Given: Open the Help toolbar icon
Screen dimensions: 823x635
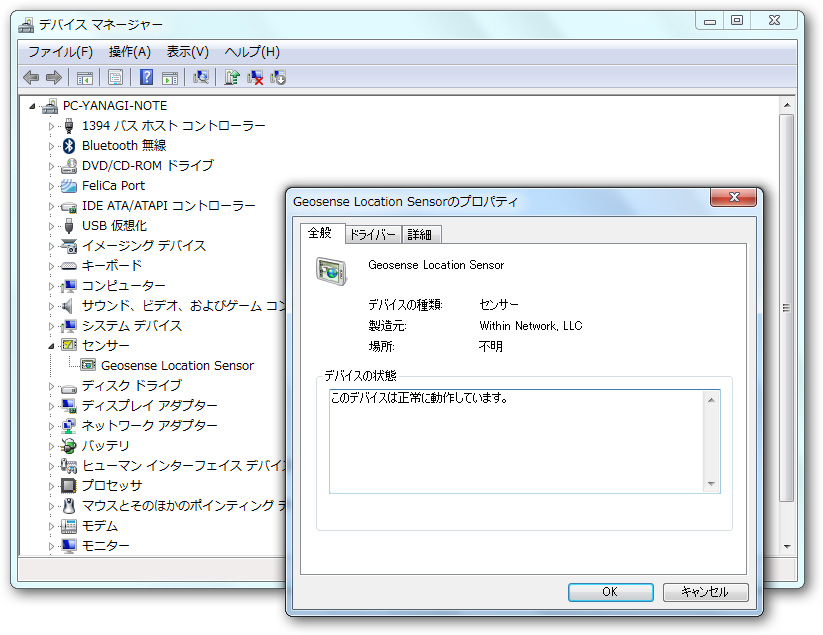Looking at the screenshot, I should pos(146,78).
